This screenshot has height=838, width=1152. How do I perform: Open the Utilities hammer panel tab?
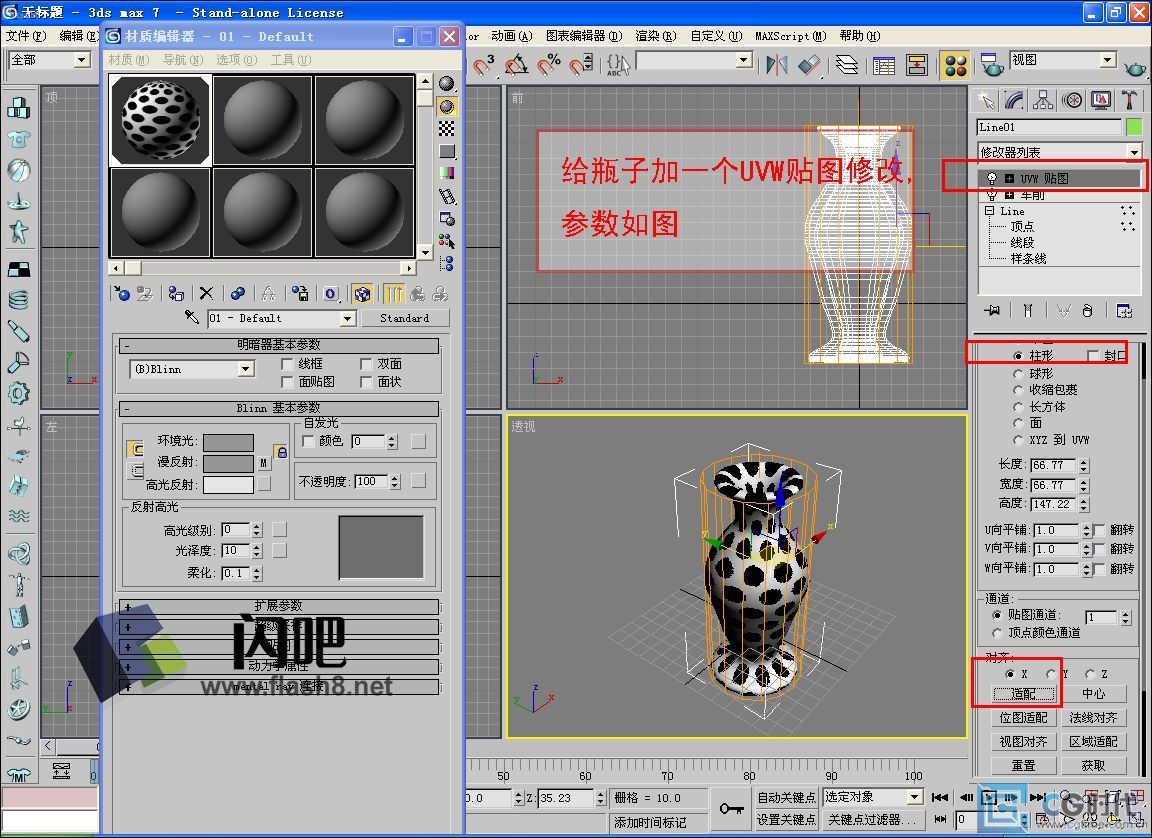pyautogui.click(x=1129, y=100)
